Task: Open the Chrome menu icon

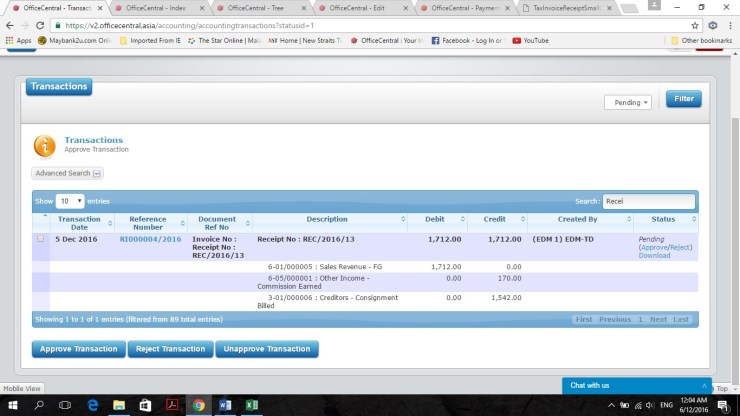Action: tap(730, 25)
